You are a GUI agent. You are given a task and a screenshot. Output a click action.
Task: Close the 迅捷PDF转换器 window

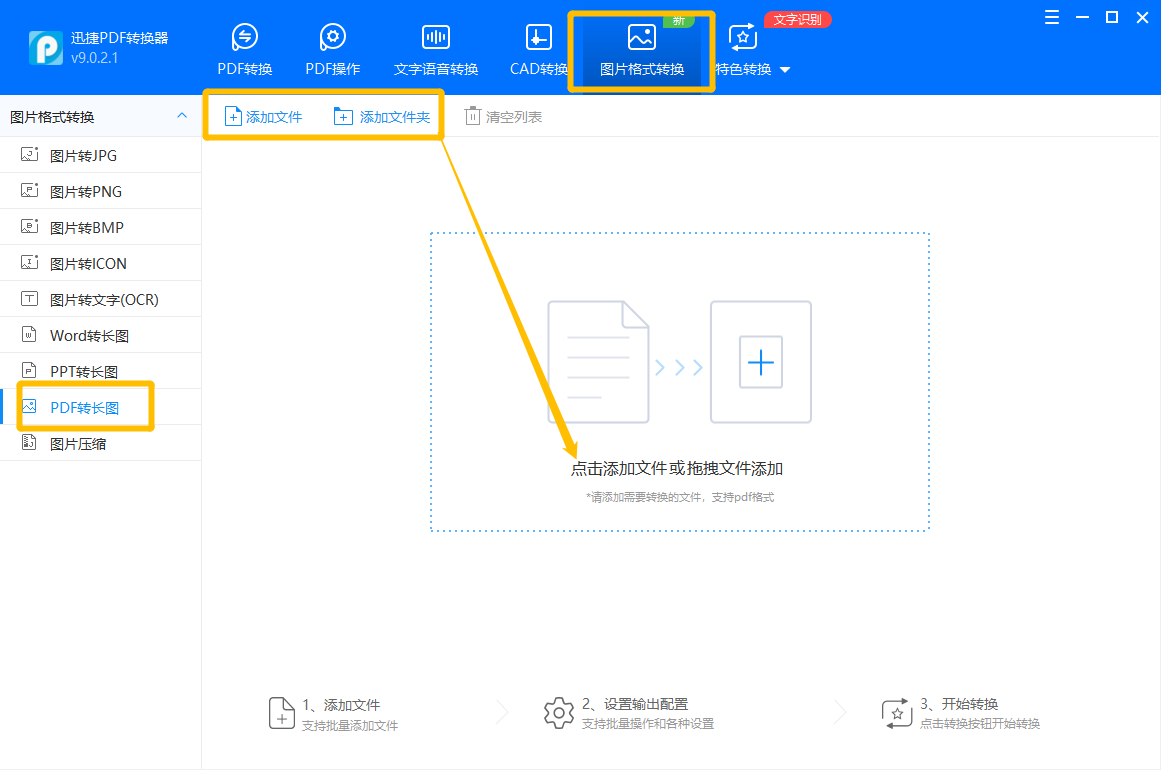(x=1142, y=18)
